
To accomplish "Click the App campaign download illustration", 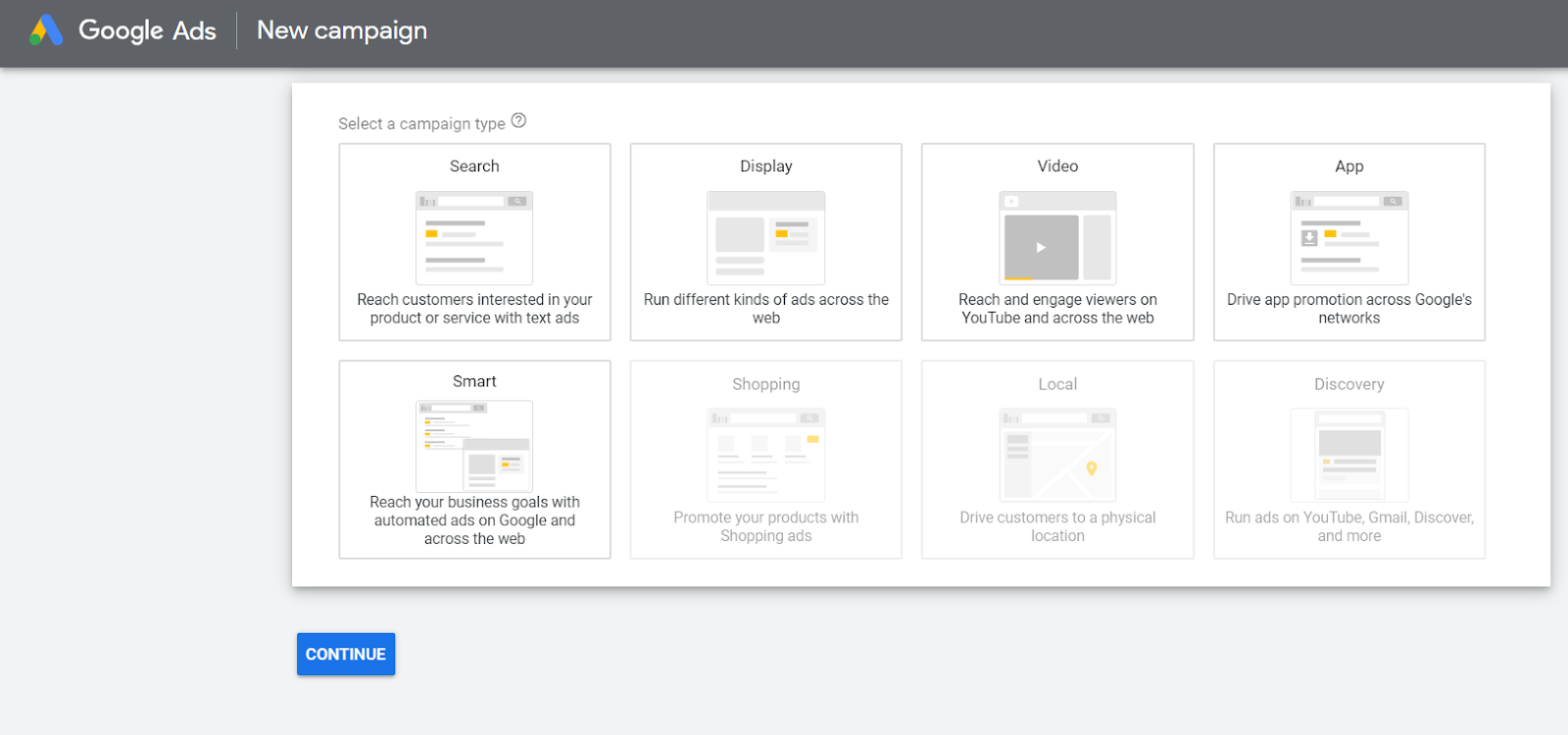I will coord(1349,238).
